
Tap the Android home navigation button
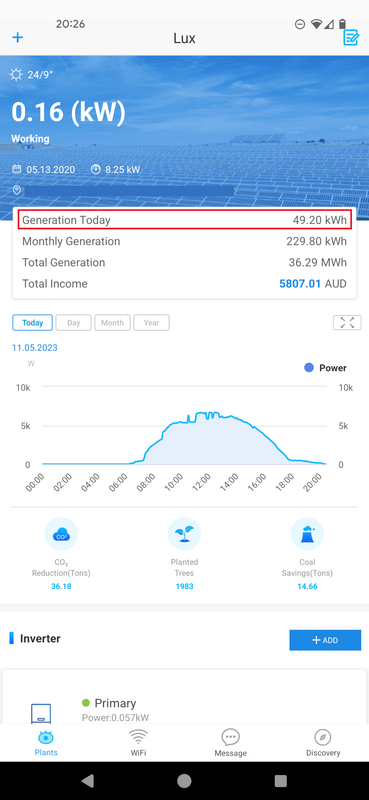184,781
